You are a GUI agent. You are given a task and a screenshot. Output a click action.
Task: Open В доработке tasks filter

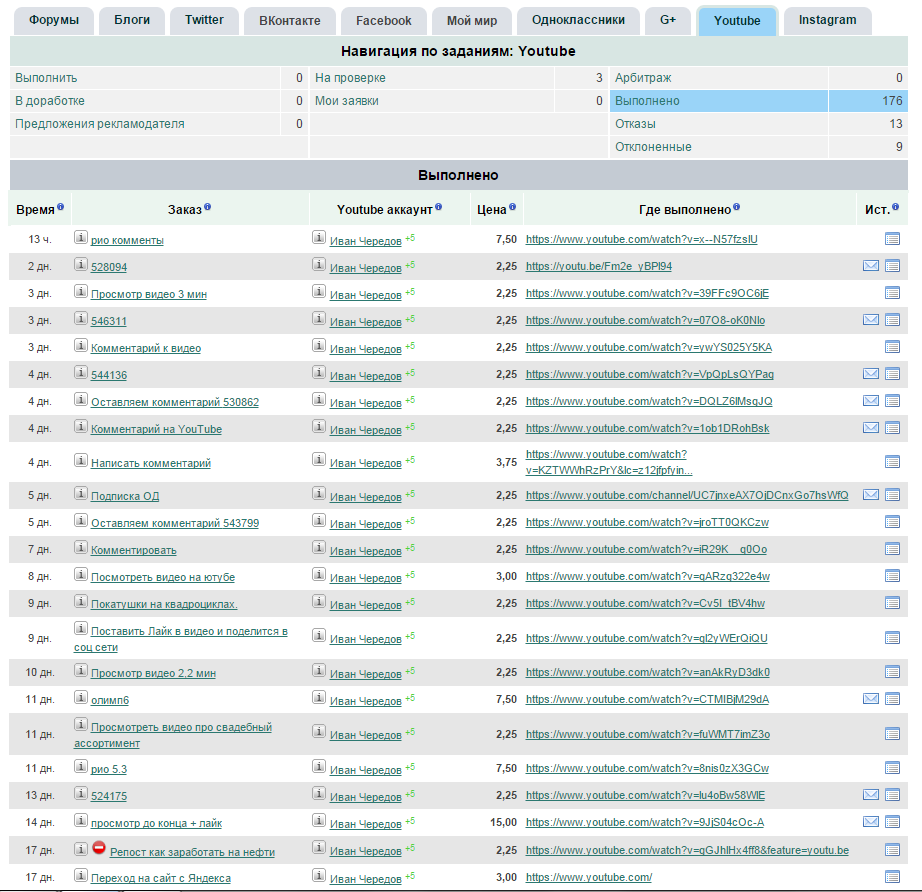(50, 101)
